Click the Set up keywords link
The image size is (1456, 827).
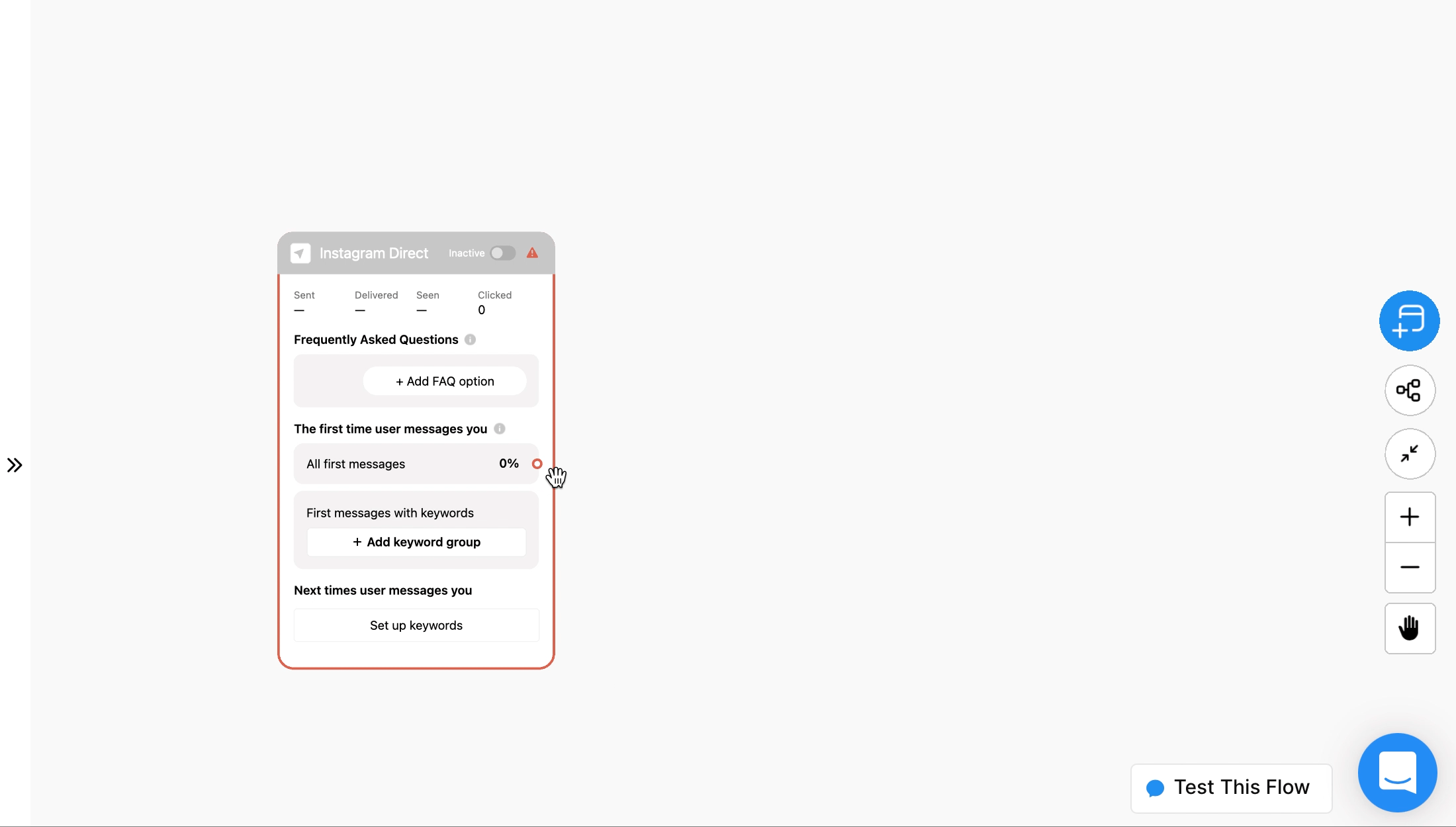[x=415, y=625]
